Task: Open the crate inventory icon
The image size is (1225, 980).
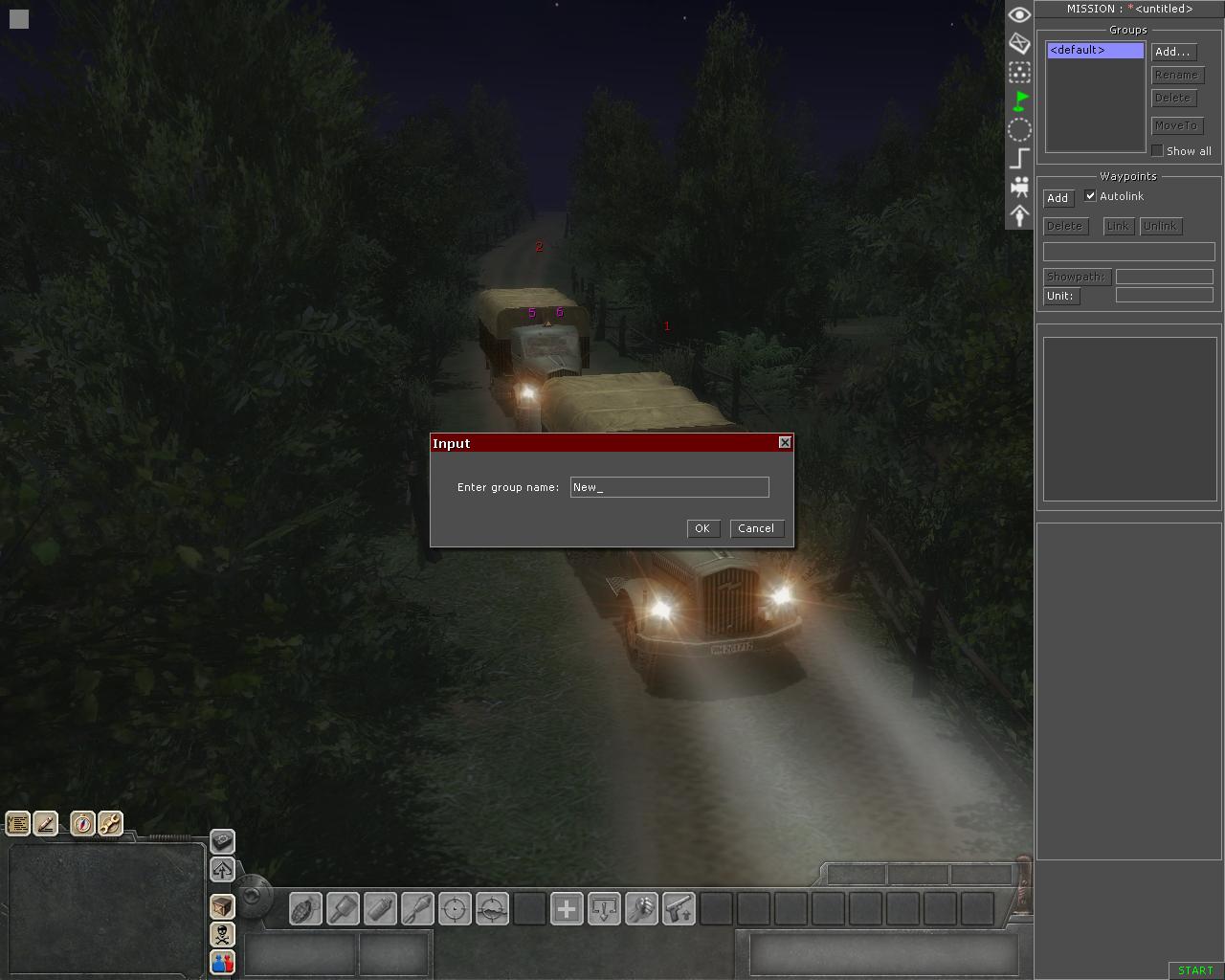Action: tap(222, 905)
